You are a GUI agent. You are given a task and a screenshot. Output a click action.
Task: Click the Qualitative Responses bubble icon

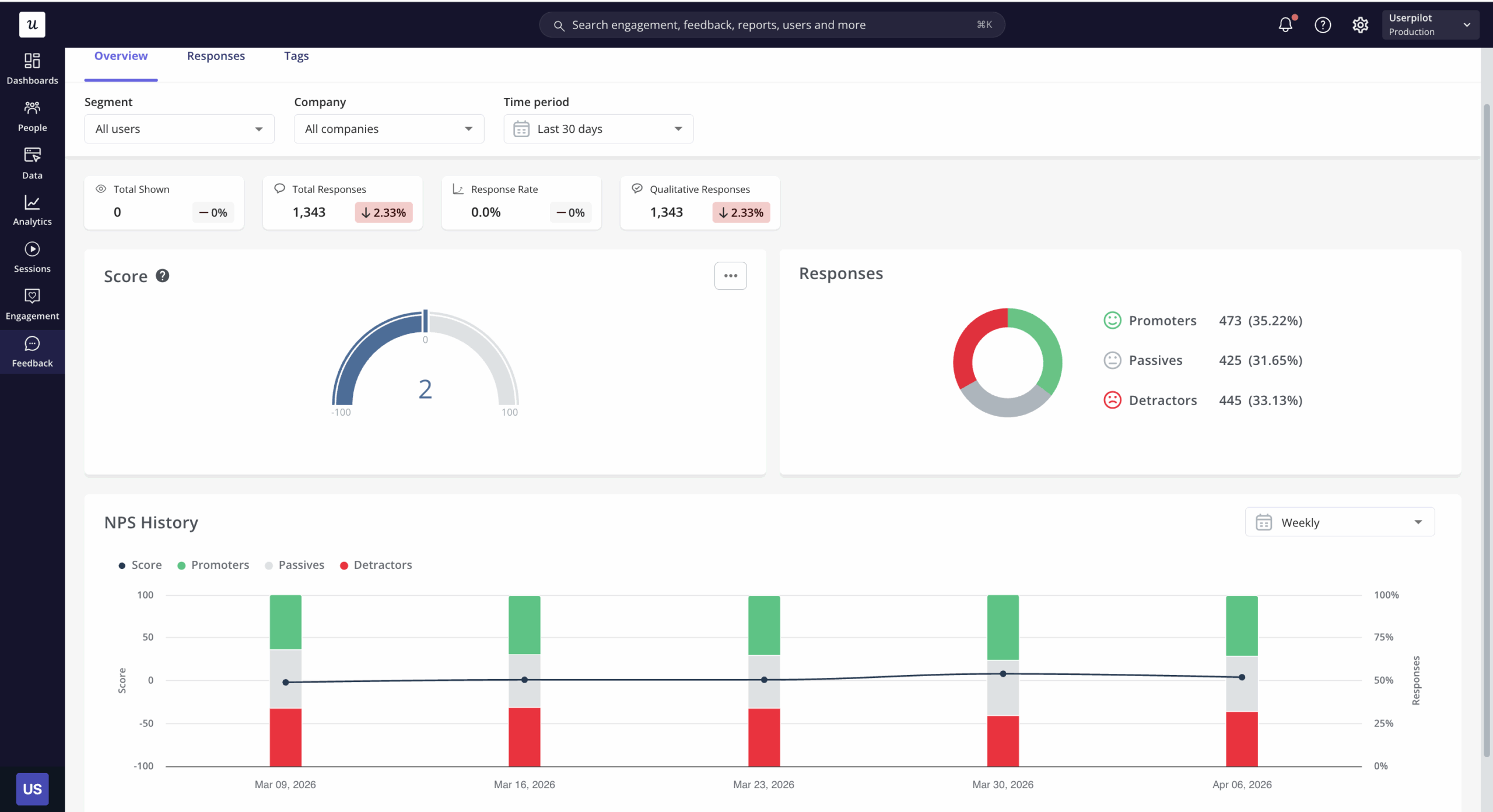coord(637,188)
